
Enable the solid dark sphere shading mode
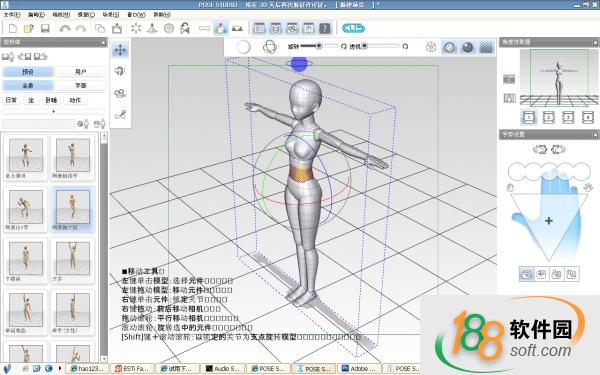click(x=468, y=47)
